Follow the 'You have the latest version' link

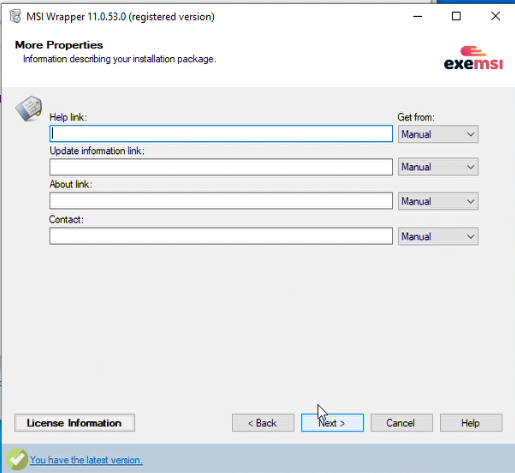point(86,460)
